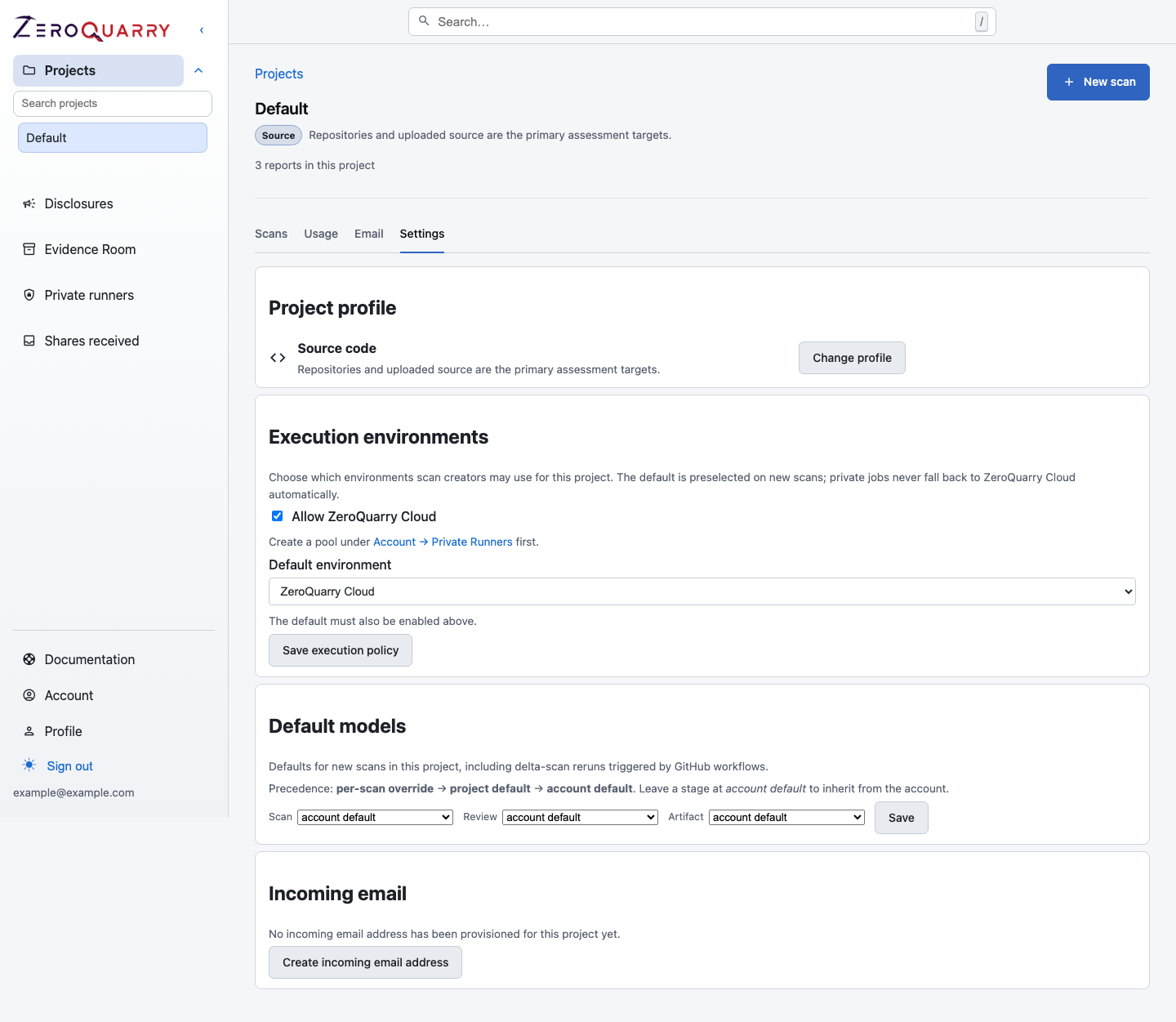Switch to the Scans tab
Viewport: 1176px width, 1022px height.
[271, 234]
